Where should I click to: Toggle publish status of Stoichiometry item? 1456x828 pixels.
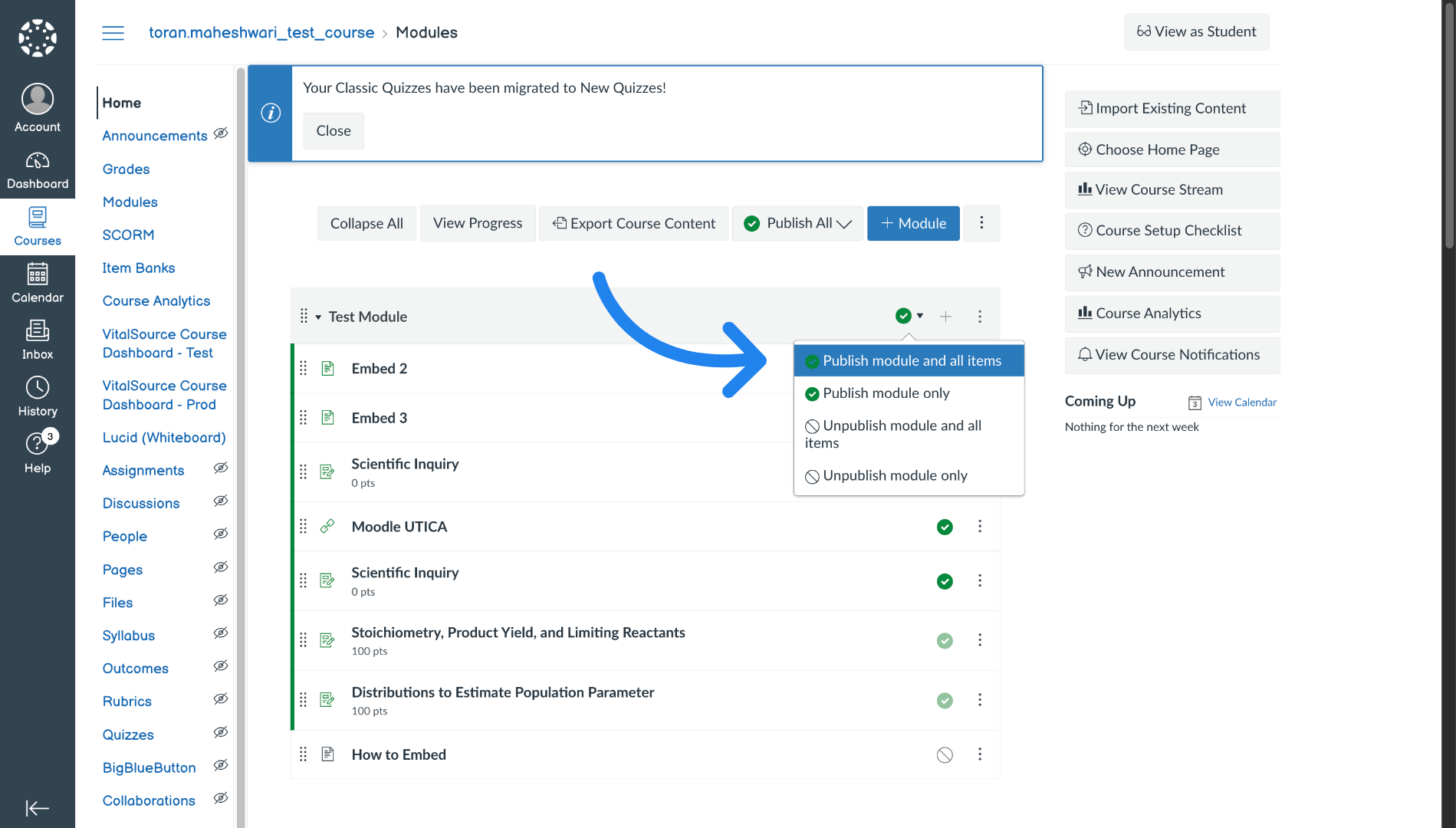tap(945, 640)
